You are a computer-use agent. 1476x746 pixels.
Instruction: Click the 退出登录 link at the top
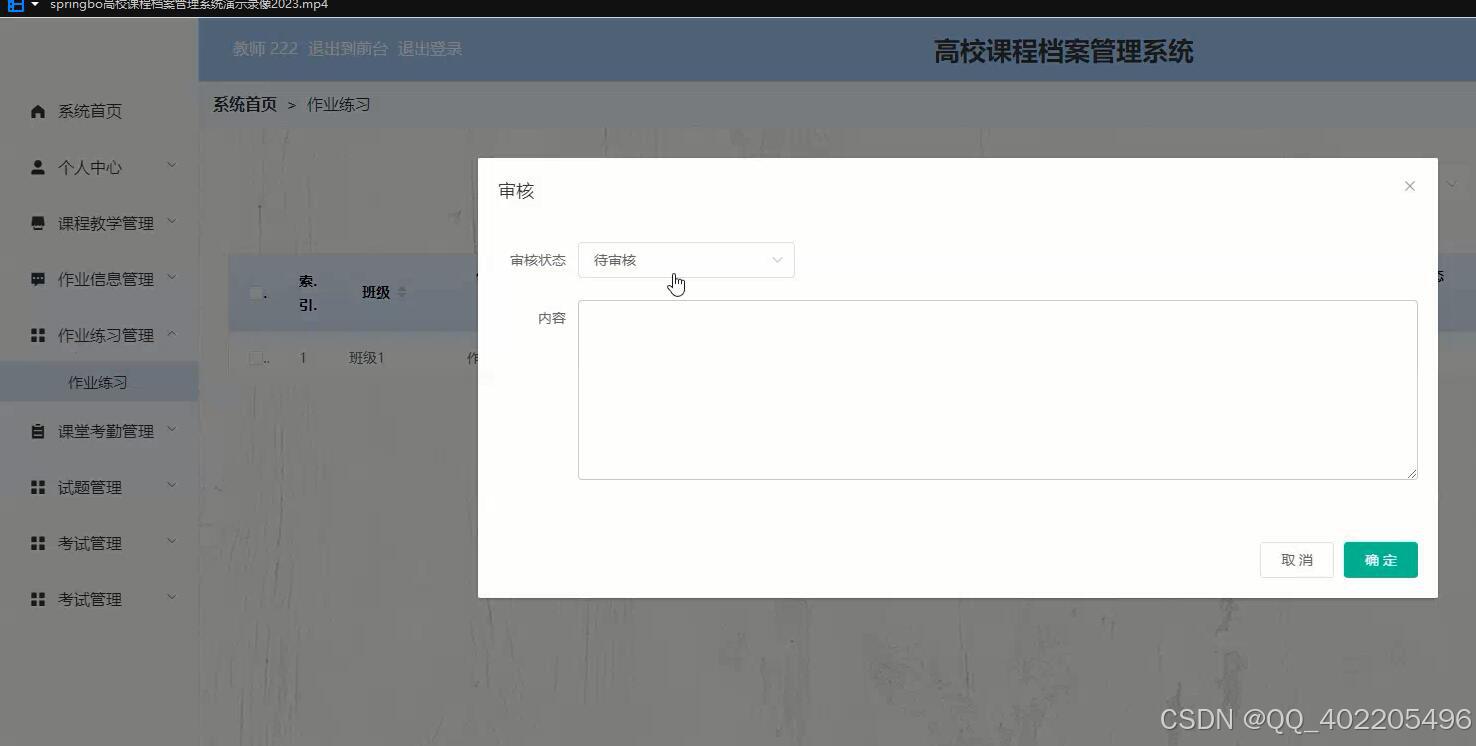tap(429, 47)
